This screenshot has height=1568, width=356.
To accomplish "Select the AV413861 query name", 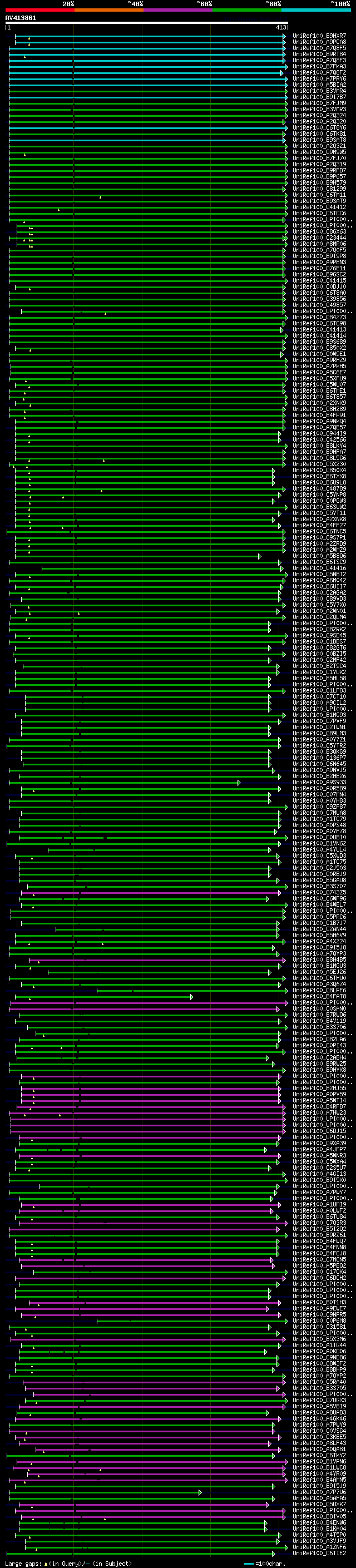I will click(x=21, y=18).
